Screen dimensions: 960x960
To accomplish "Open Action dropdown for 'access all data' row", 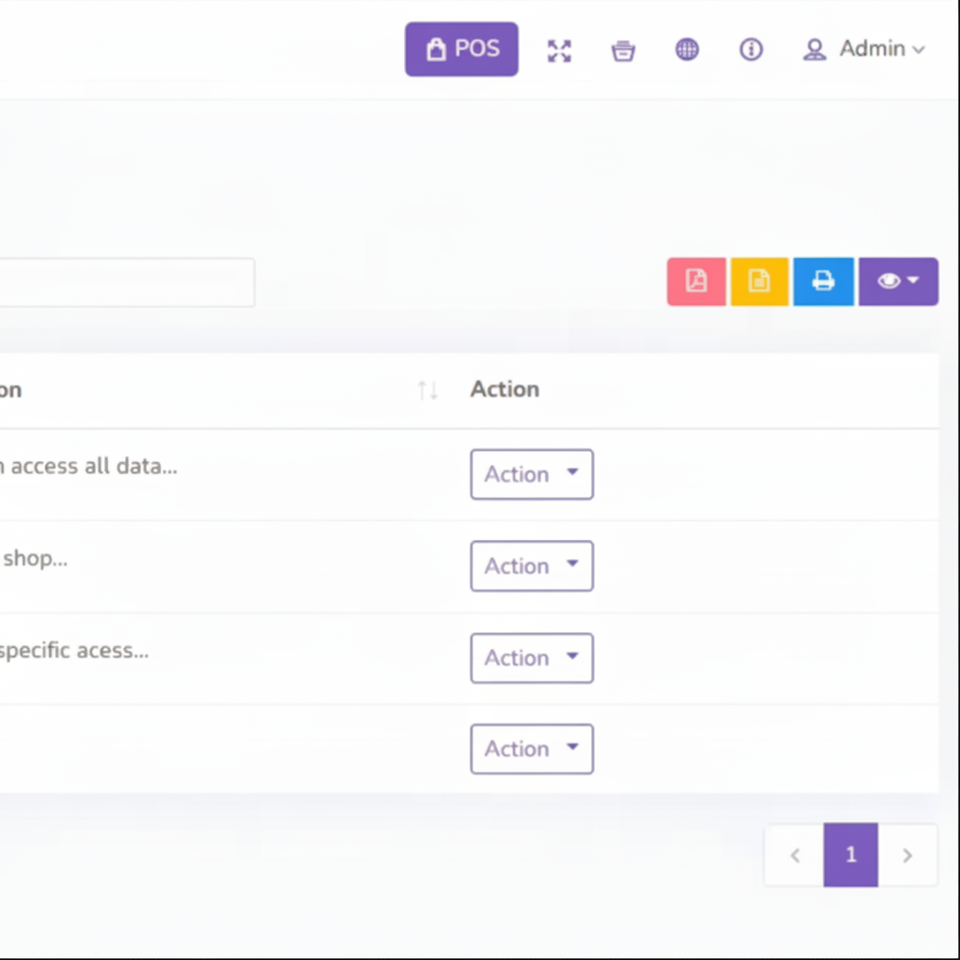I will click(531, 474).
